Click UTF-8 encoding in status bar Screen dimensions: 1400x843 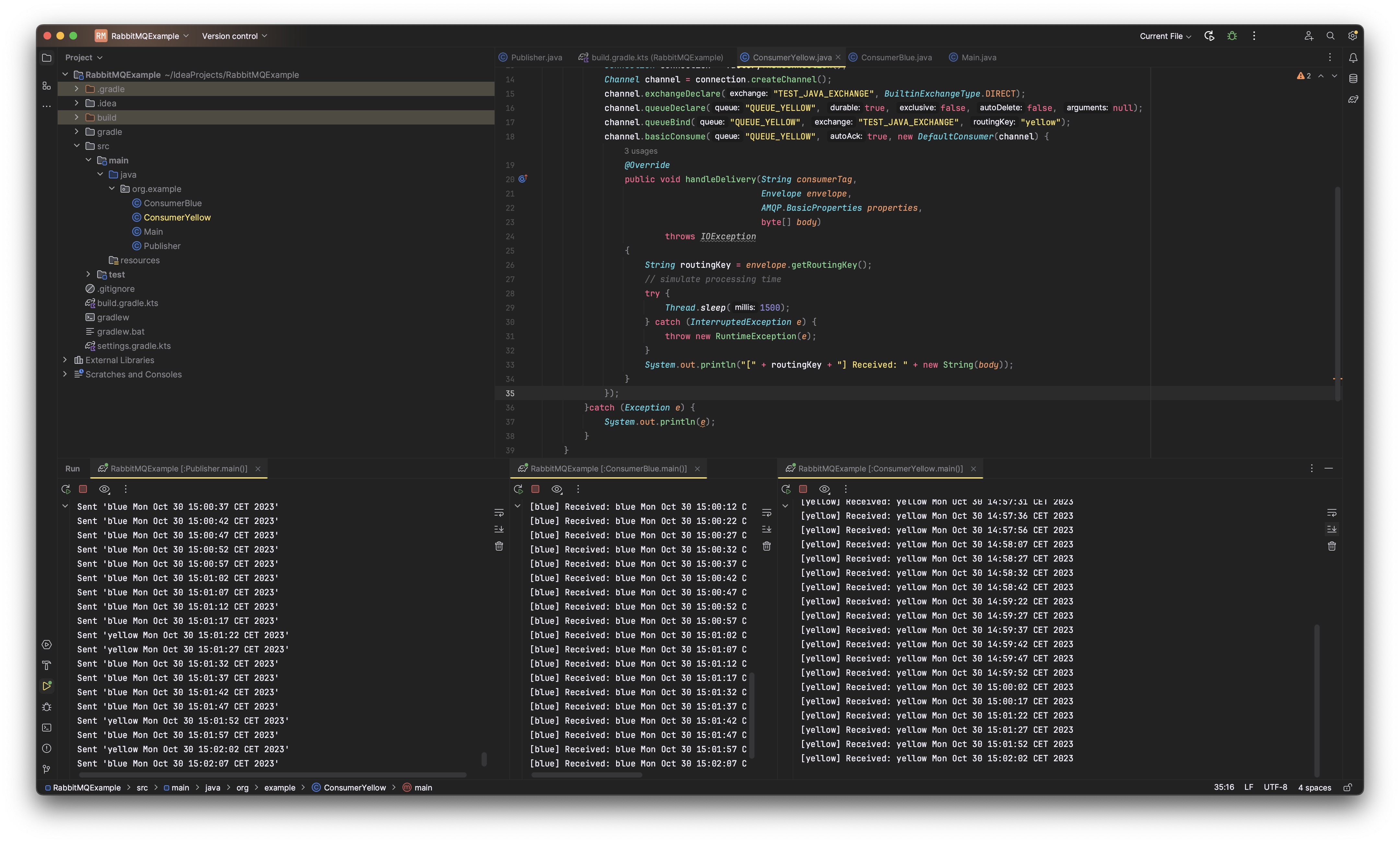[1275, 787]
